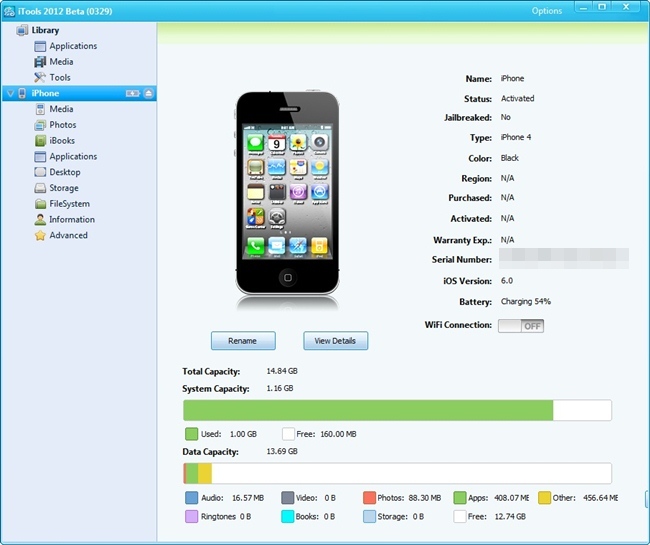Click the Rename button
Viewport: 650px width, 545px height.
[x=243, y=341]
